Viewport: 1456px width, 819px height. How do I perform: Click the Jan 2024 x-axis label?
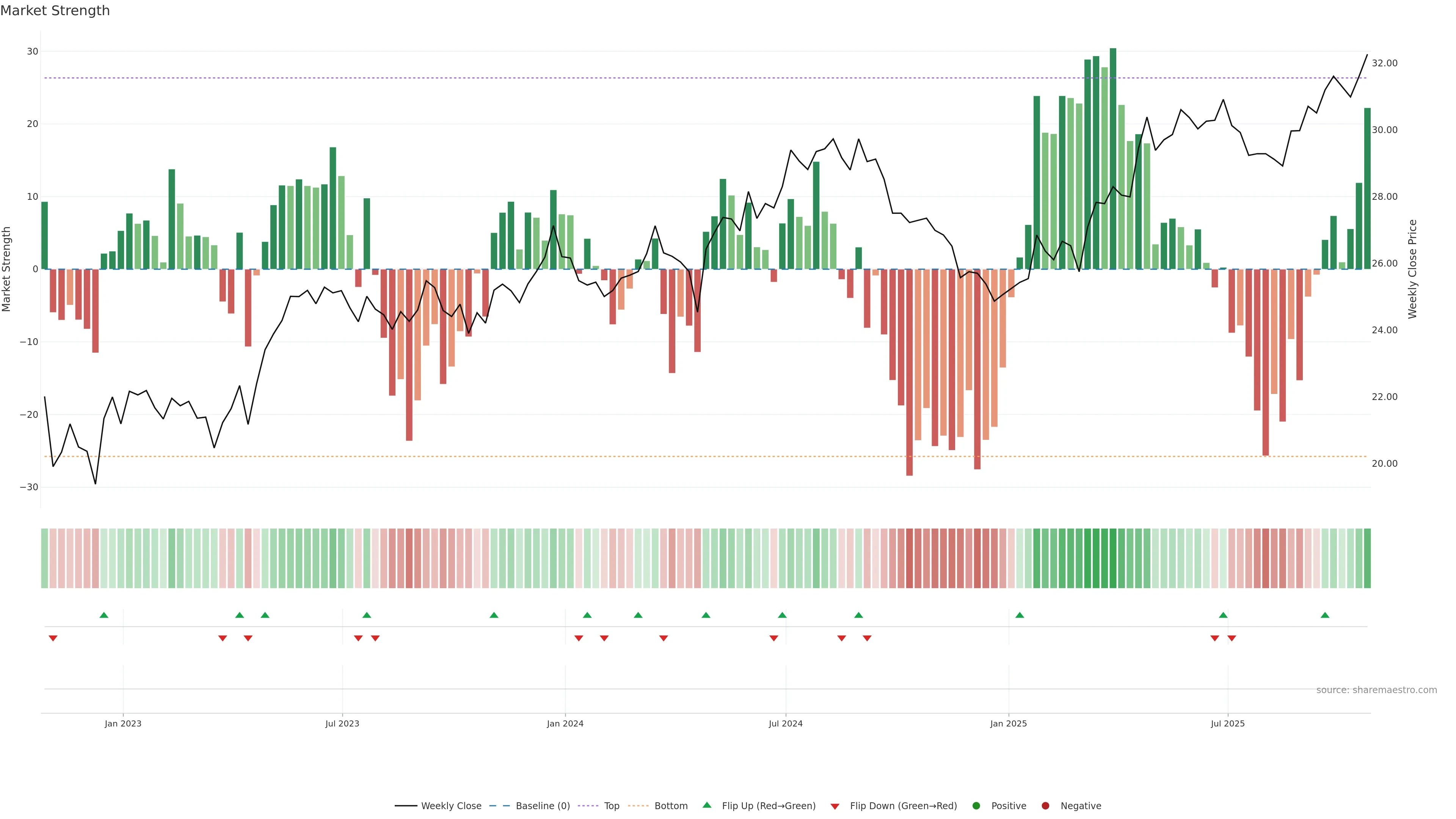pyautogui.click(x=565, y=723)
